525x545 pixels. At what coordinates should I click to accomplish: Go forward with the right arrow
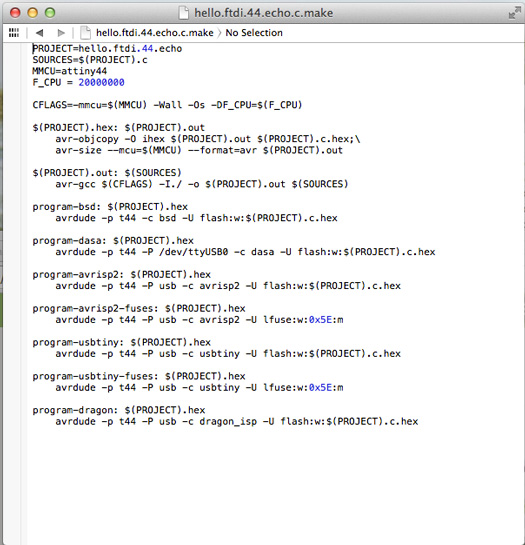pyautogui.click(x=61, y=33)
